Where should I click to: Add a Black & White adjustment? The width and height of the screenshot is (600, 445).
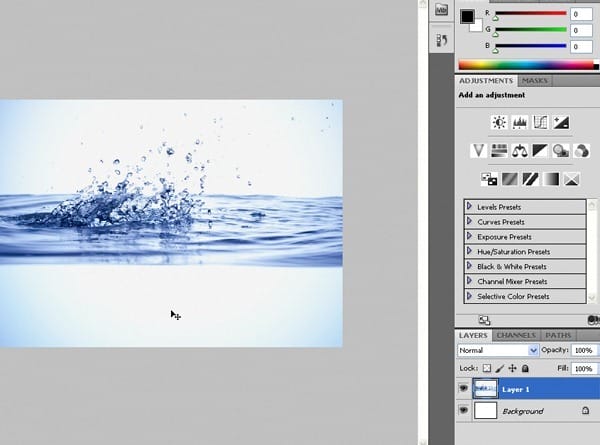[540, 151]
